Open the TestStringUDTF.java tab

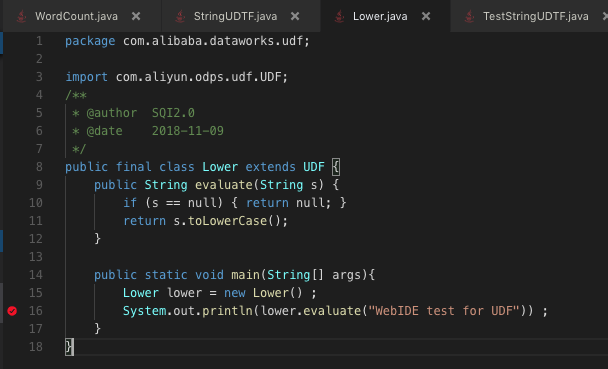point(535,16)
